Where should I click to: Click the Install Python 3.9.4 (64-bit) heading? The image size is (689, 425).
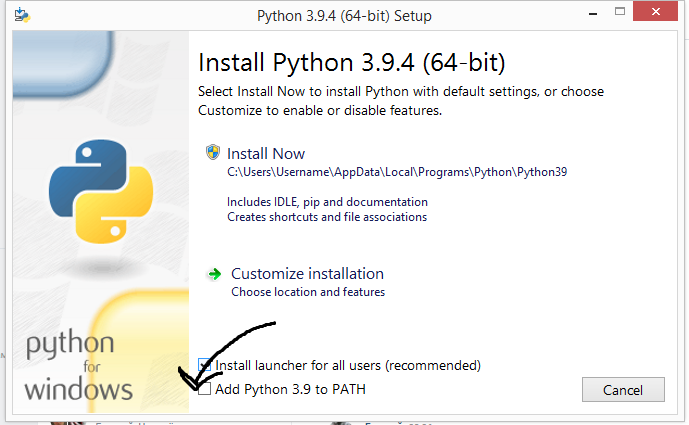[352, 63]
